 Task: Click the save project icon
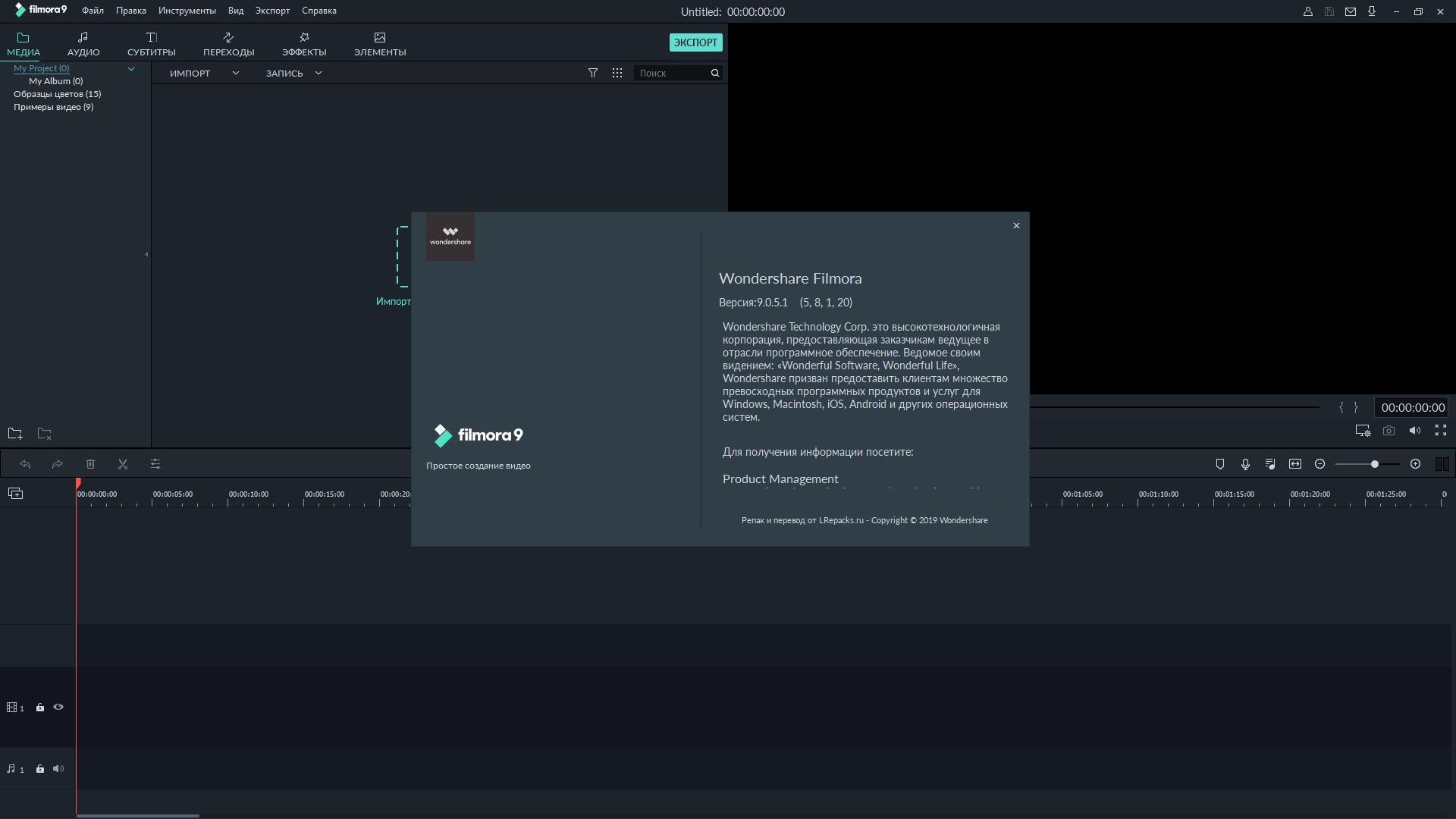coord(1329,11)
